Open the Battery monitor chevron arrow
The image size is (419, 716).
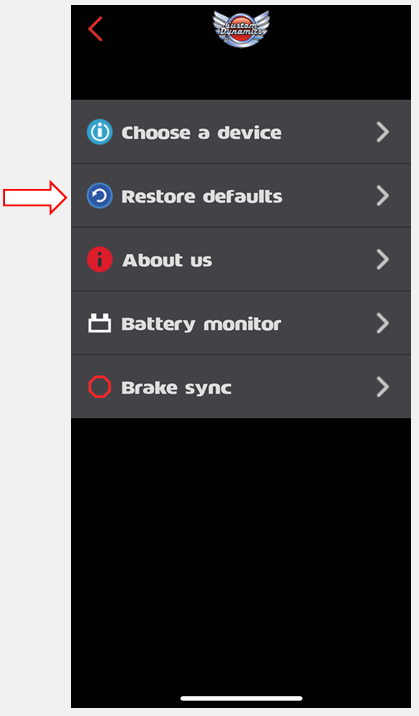382,323
